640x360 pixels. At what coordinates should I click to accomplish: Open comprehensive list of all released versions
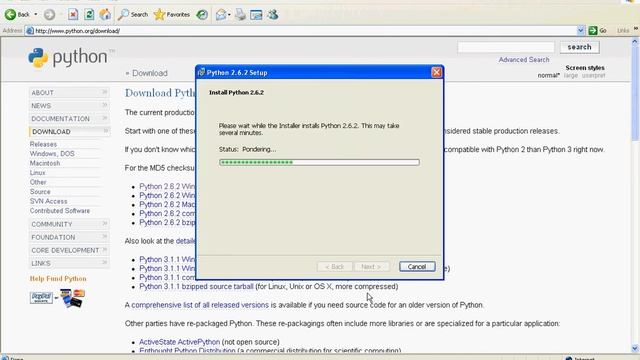pyautogui.click(x=200, y=305)
